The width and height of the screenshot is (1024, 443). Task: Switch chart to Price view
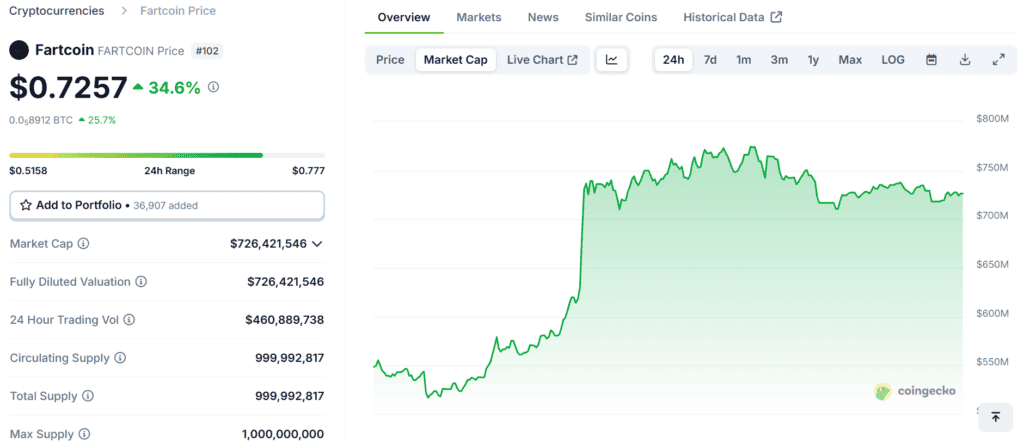[390, 60]
